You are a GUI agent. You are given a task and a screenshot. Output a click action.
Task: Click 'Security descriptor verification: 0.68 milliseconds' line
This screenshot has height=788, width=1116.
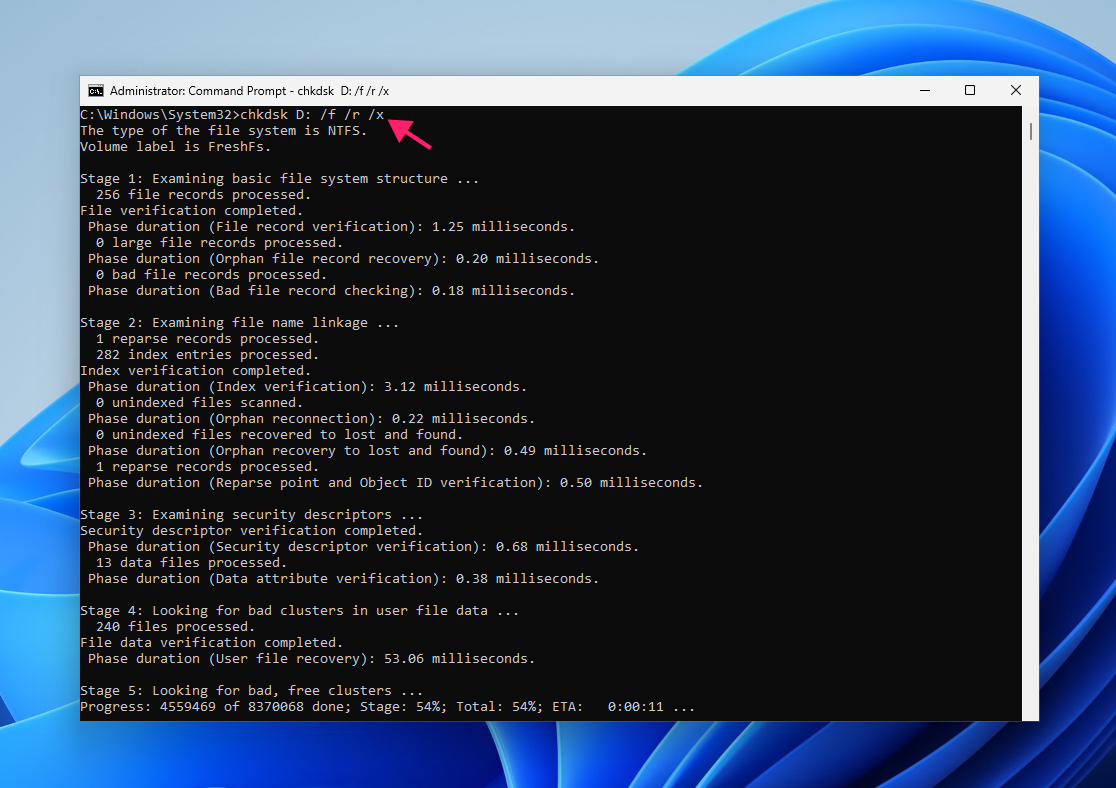coord(363,547)
